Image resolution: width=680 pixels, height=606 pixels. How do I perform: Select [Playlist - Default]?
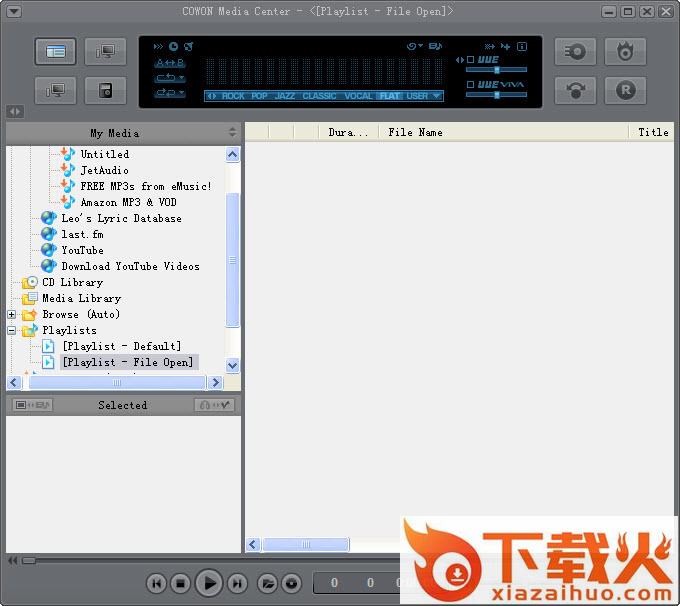click(121, 346)
